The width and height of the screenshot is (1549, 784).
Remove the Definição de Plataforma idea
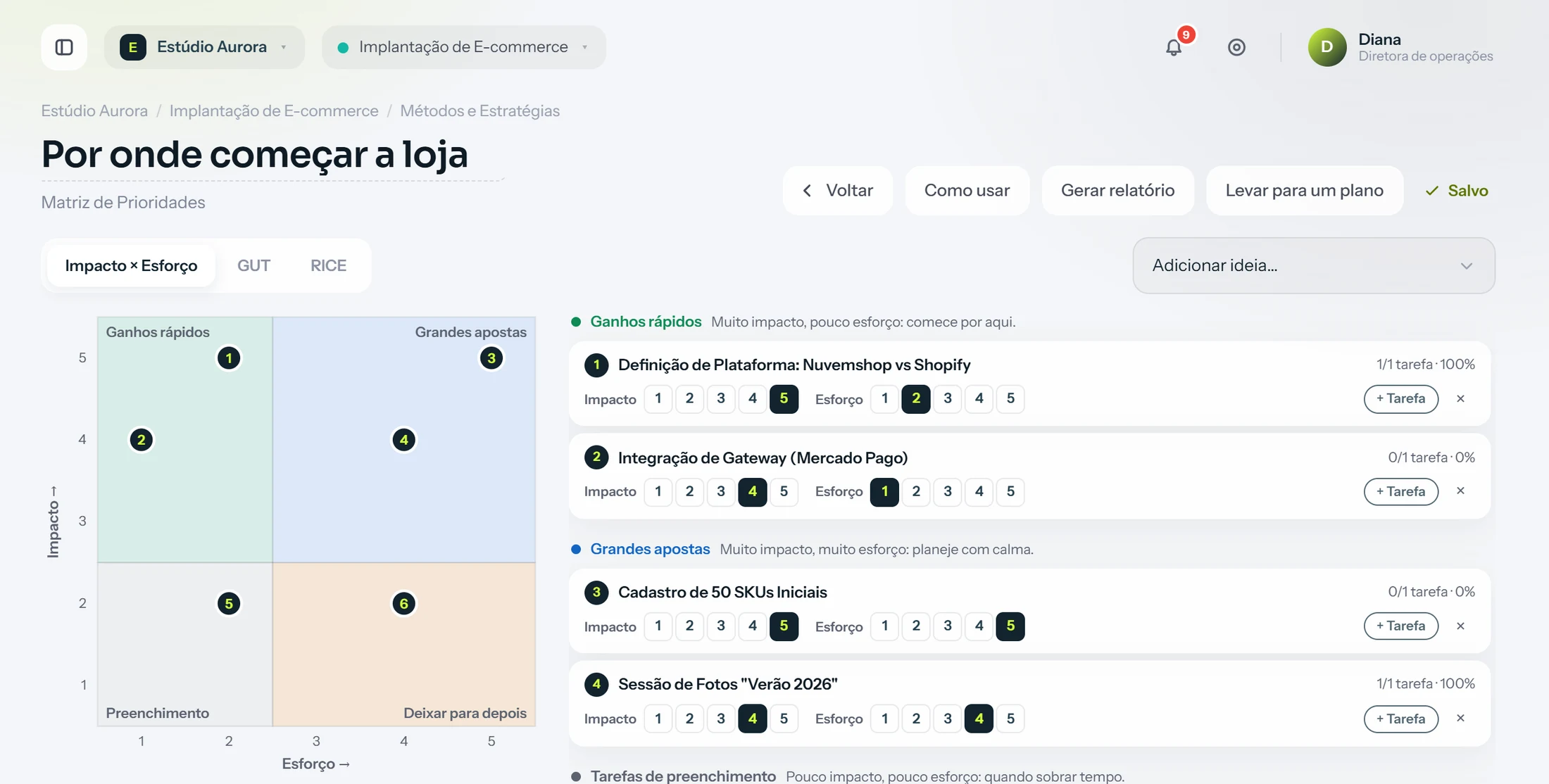tap(1460, 398)
